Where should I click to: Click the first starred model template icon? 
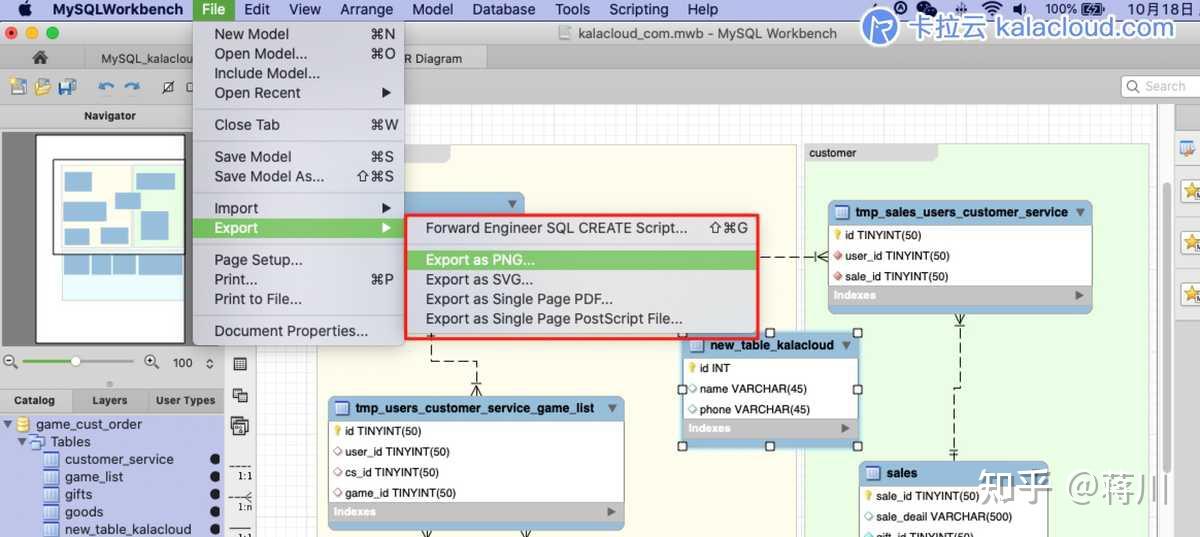pyautogui.click(x=1190, y=191)
